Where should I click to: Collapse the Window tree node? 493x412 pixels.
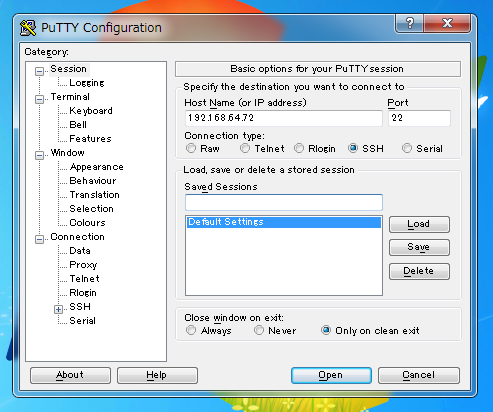pyautogui.click(x=39, y=155)
